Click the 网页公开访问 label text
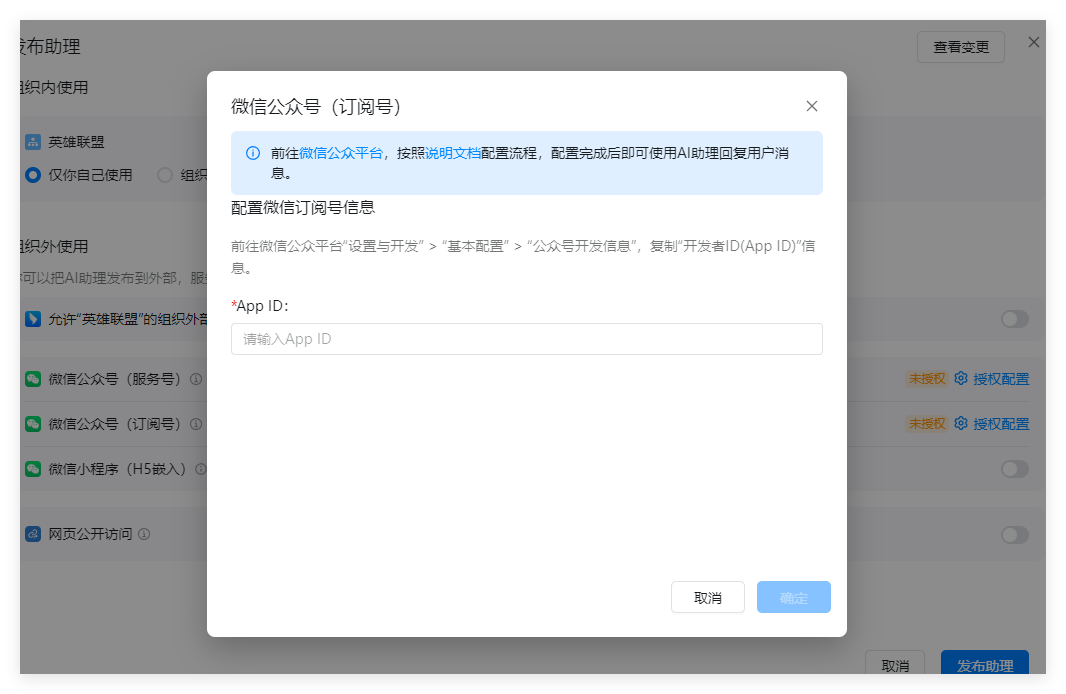Screen dimensions: 1066x694 click(90, 534)
